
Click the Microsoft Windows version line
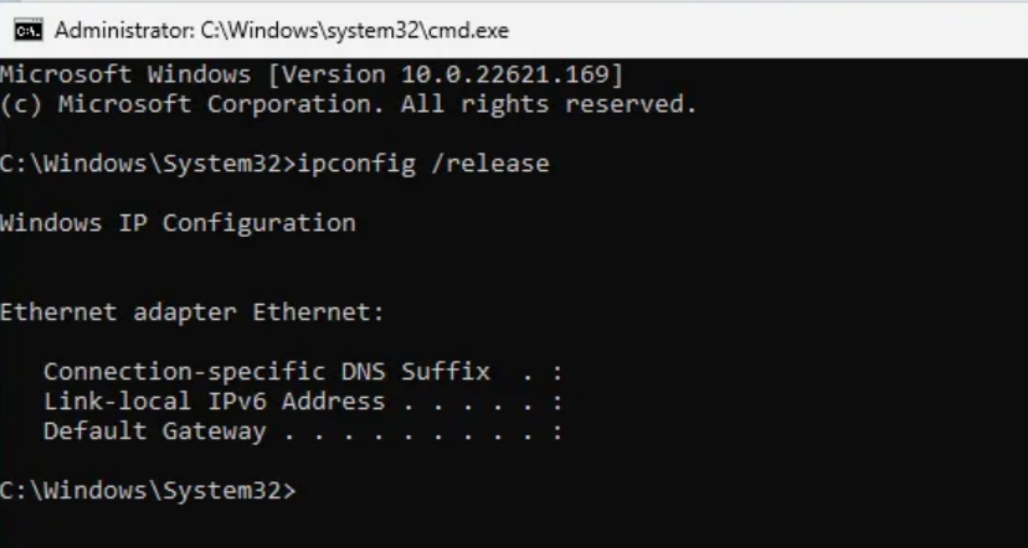pyautogui.click(x=311, y=75)
